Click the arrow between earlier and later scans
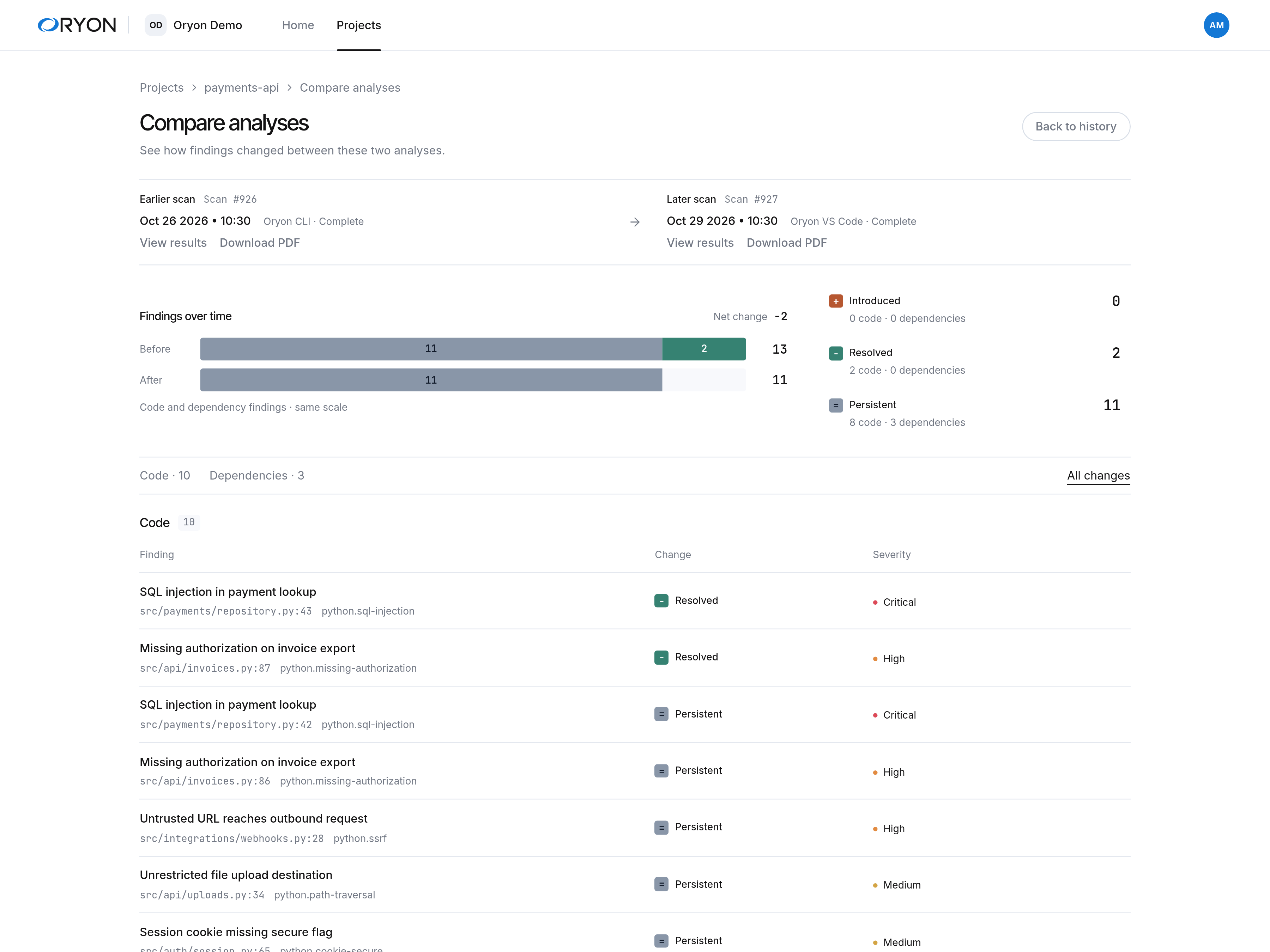The height and width of the screenshot is (952, 1270). pyautogui.click(x=634, y=222)
